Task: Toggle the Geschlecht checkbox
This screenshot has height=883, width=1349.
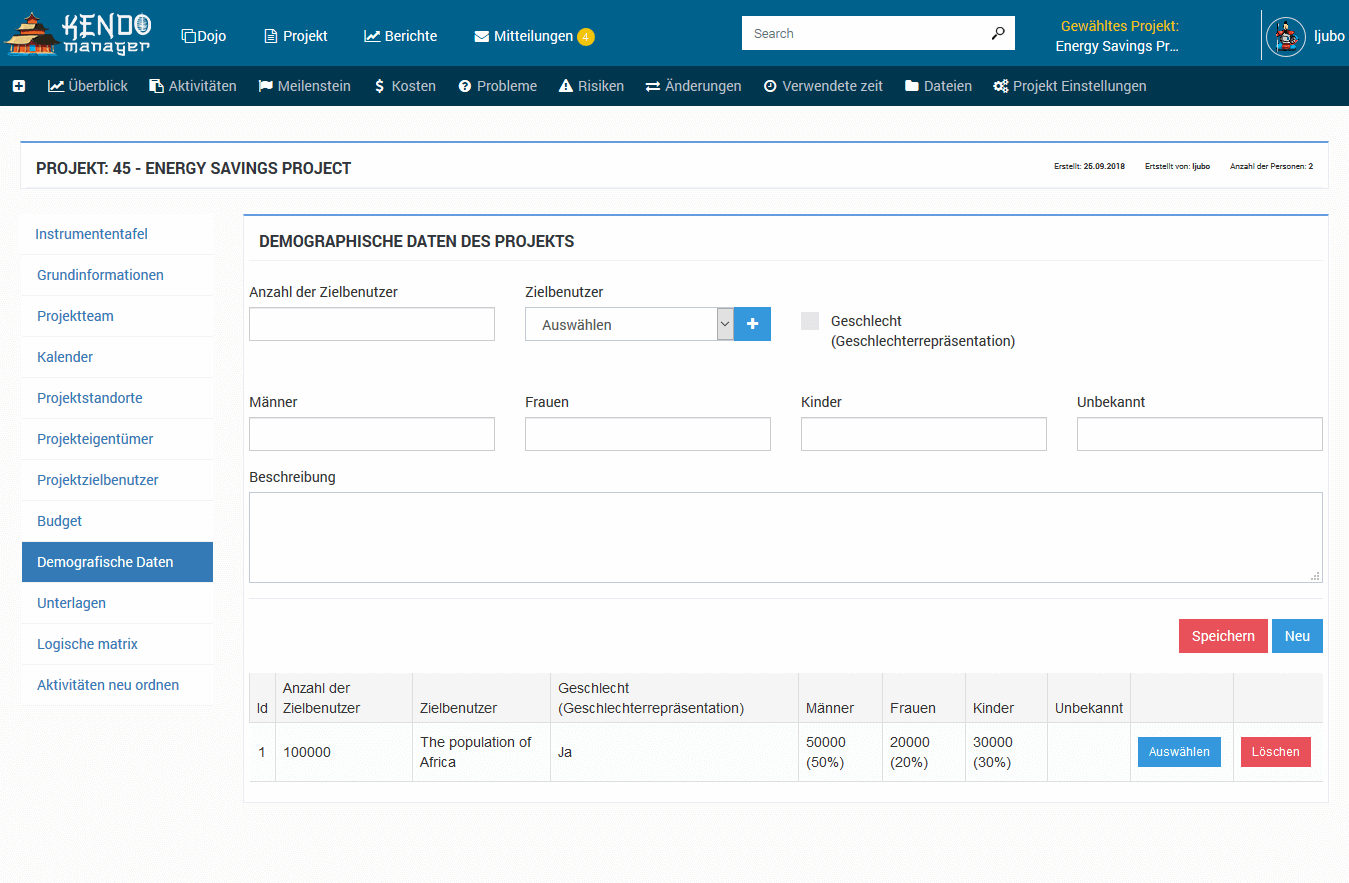Action: [x=810, y=321]
